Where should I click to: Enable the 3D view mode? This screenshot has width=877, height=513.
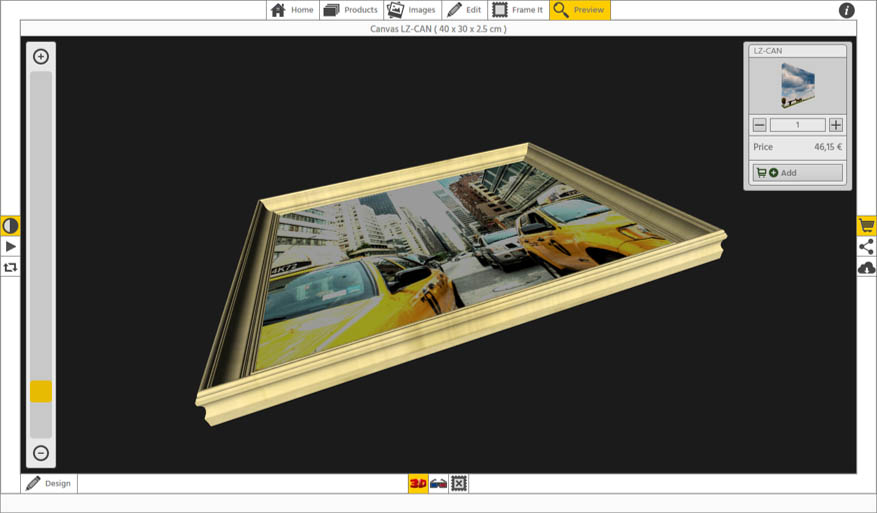(x=418, y=483)
